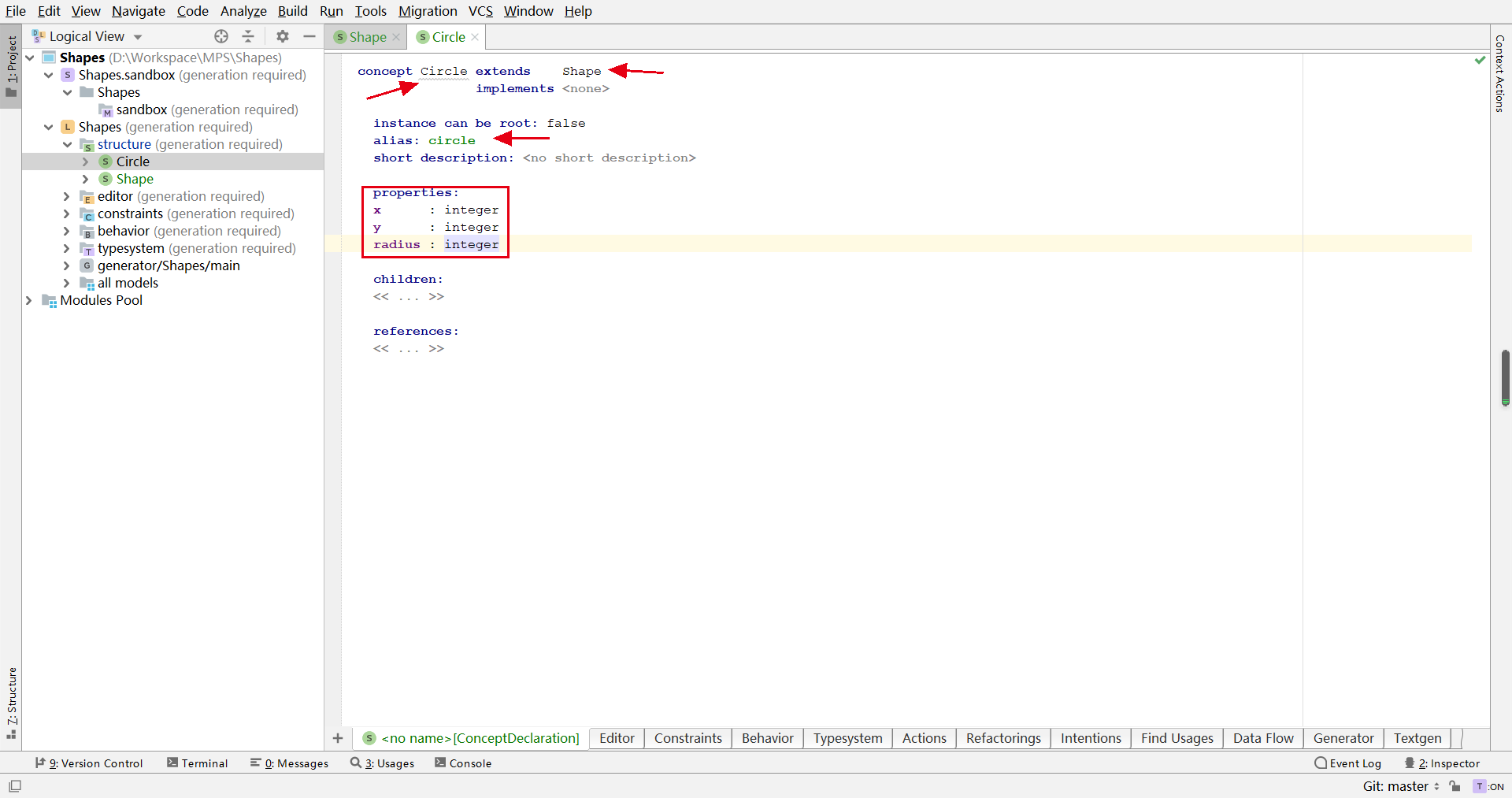
Task: Select the Circle concept node icon
Action: (x=105, y=161)
